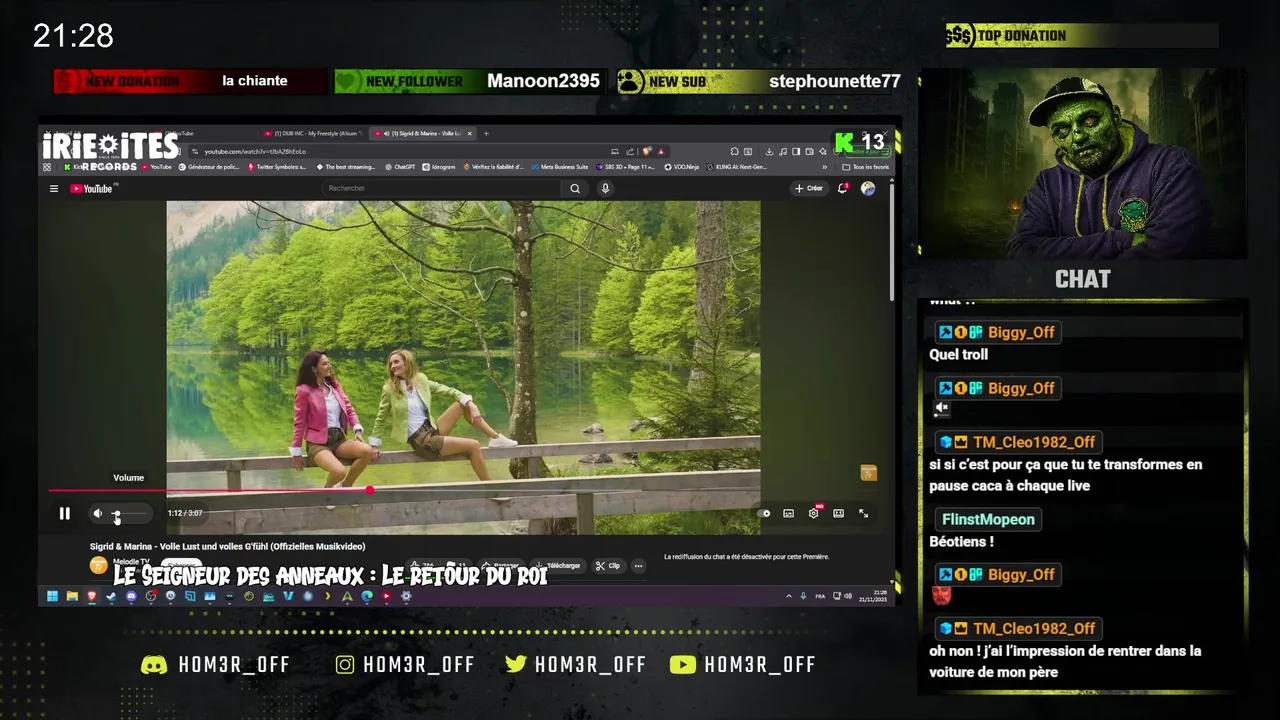1280x720 pixels.
Task: Enter fullscreen in the YouTube player
Action: (x=863, y=513)
